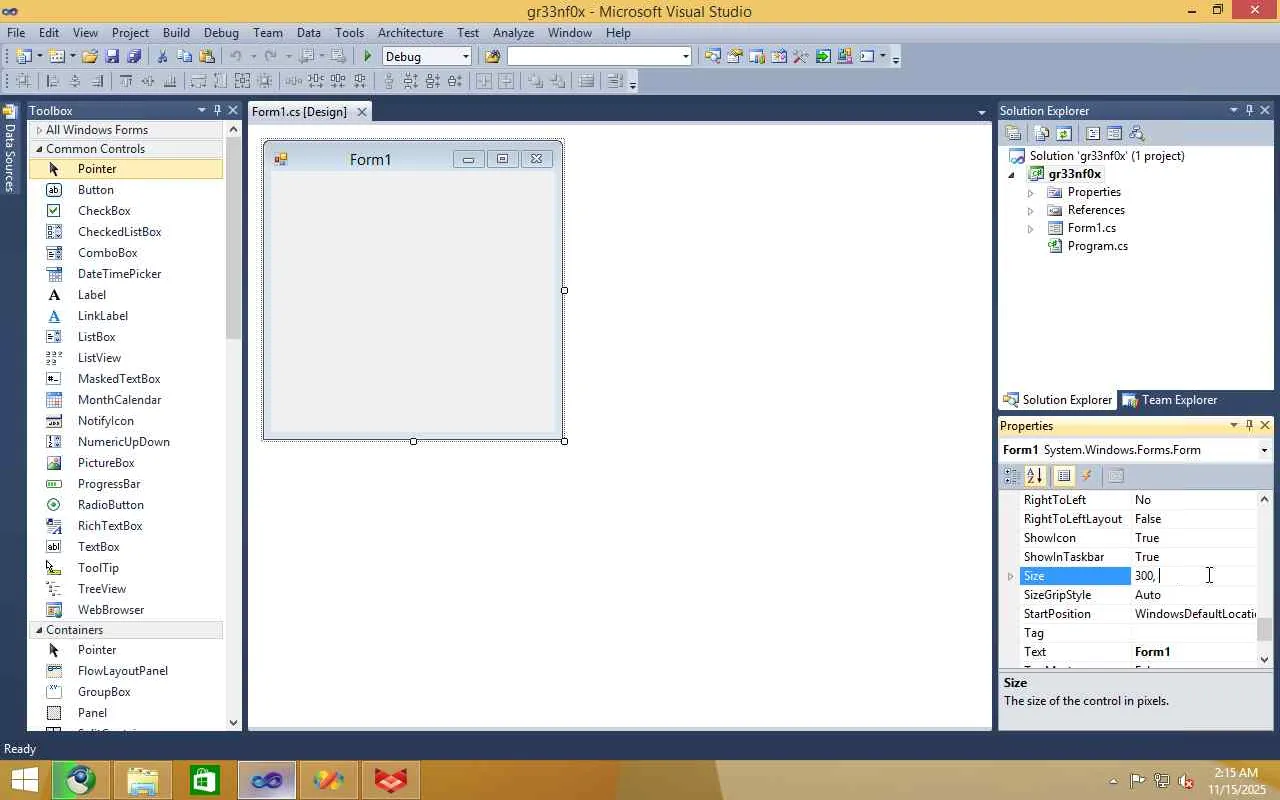The height and width of the screenshot is (800, 1280).
Task: Show the Properties list view icon
Action: tap(1064, 476)
